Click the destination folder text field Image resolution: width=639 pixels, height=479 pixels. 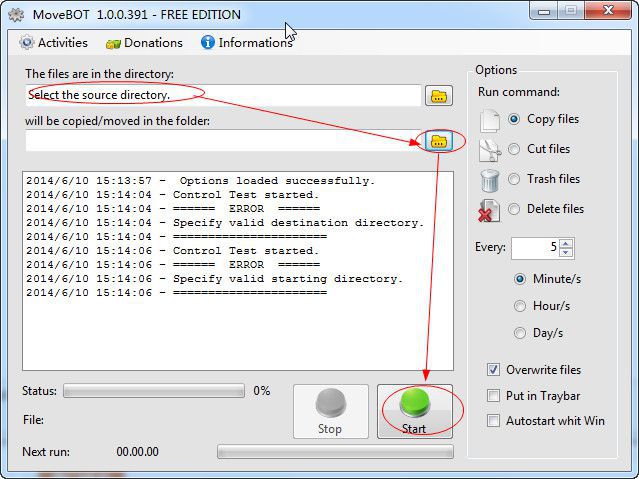pos(223,141)
